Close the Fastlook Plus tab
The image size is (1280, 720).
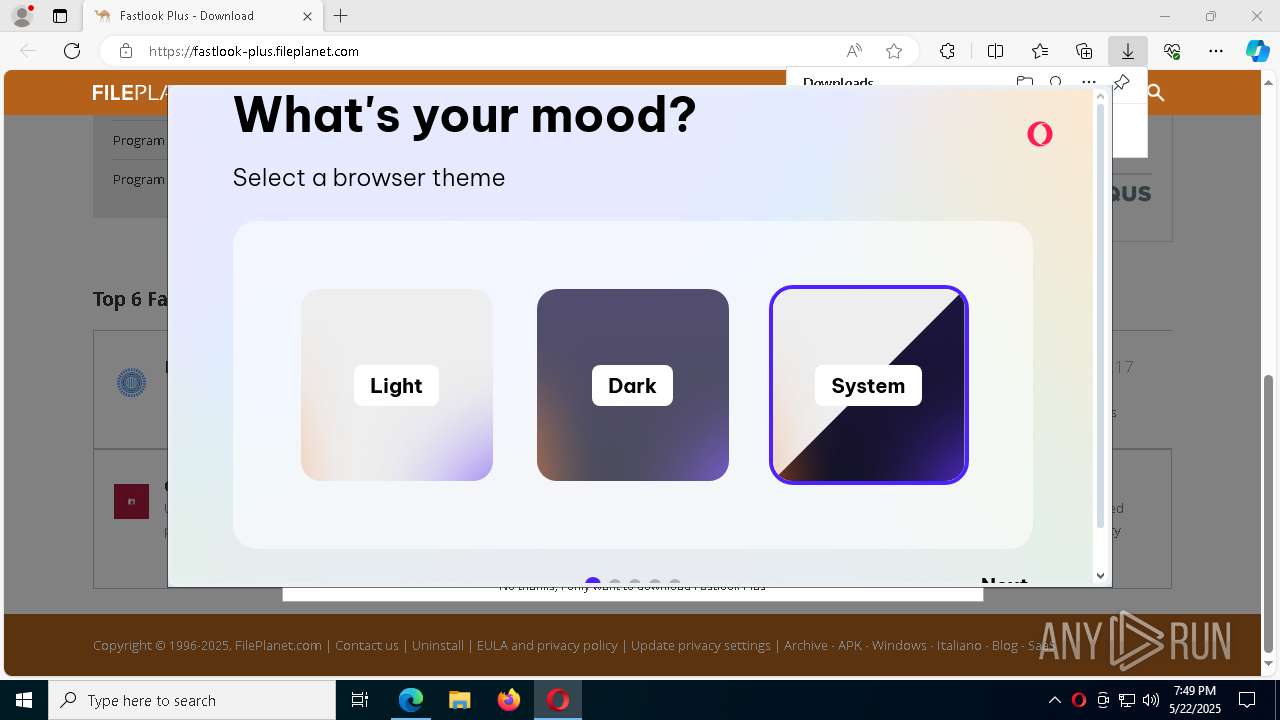(307, 16)
